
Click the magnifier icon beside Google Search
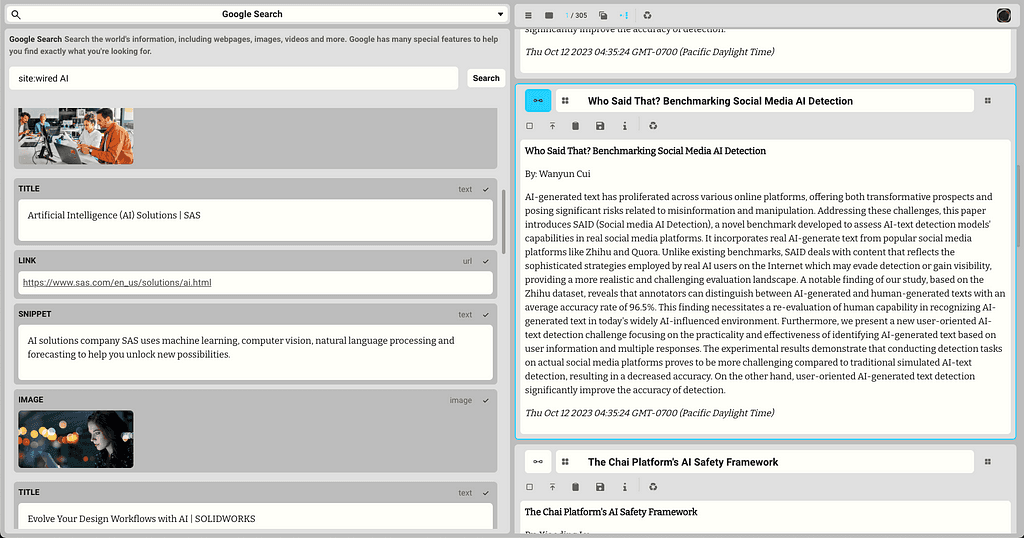coord(16,14)
